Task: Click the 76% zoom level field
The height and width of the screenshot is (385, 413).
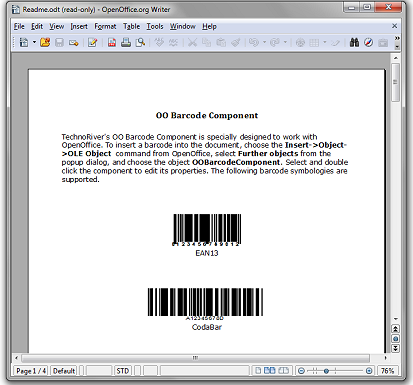Action: click(x=387, y=371)
